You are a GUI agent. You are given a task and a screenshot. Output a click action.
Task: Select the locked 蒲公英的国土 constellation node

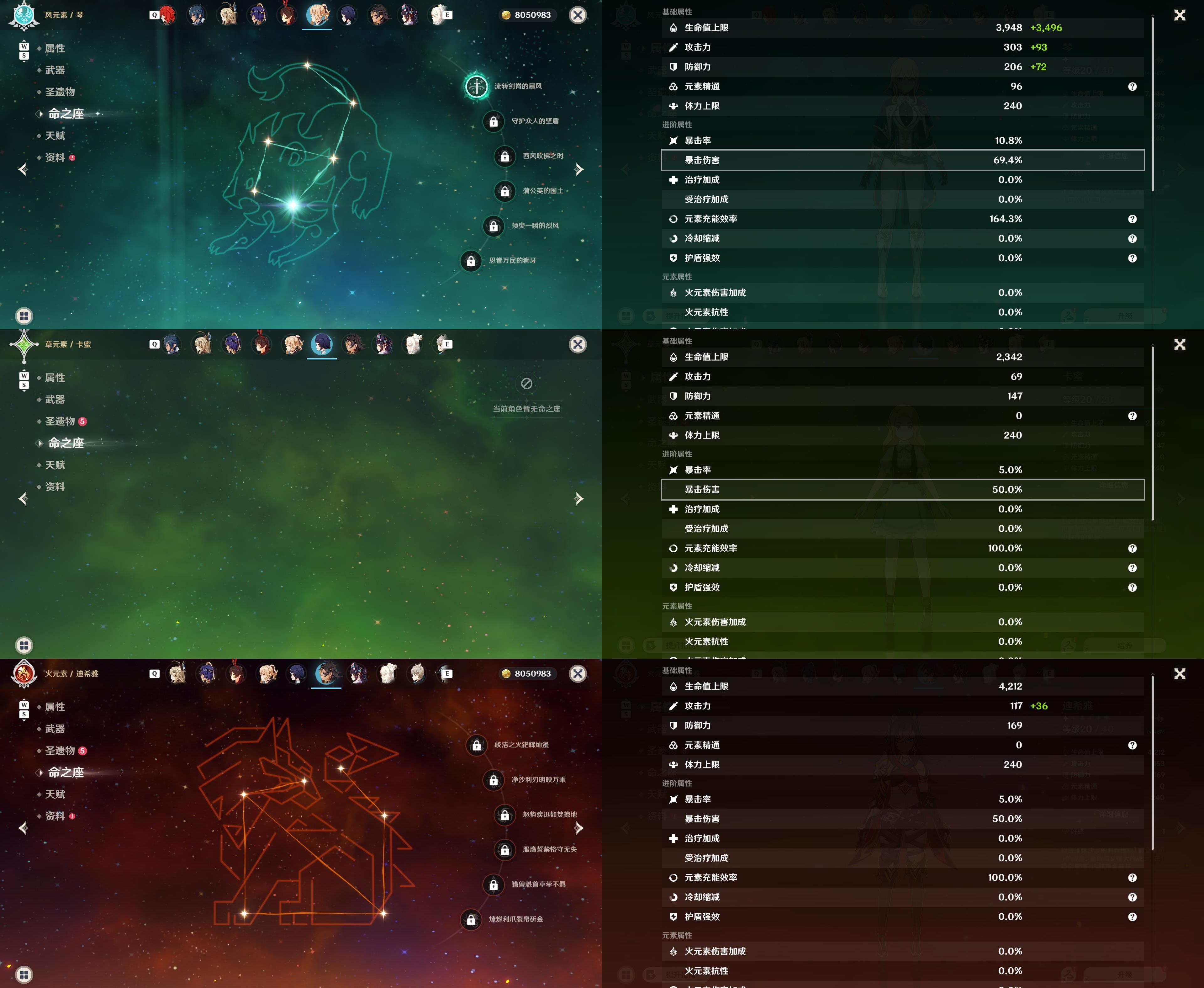click(505, 191)
